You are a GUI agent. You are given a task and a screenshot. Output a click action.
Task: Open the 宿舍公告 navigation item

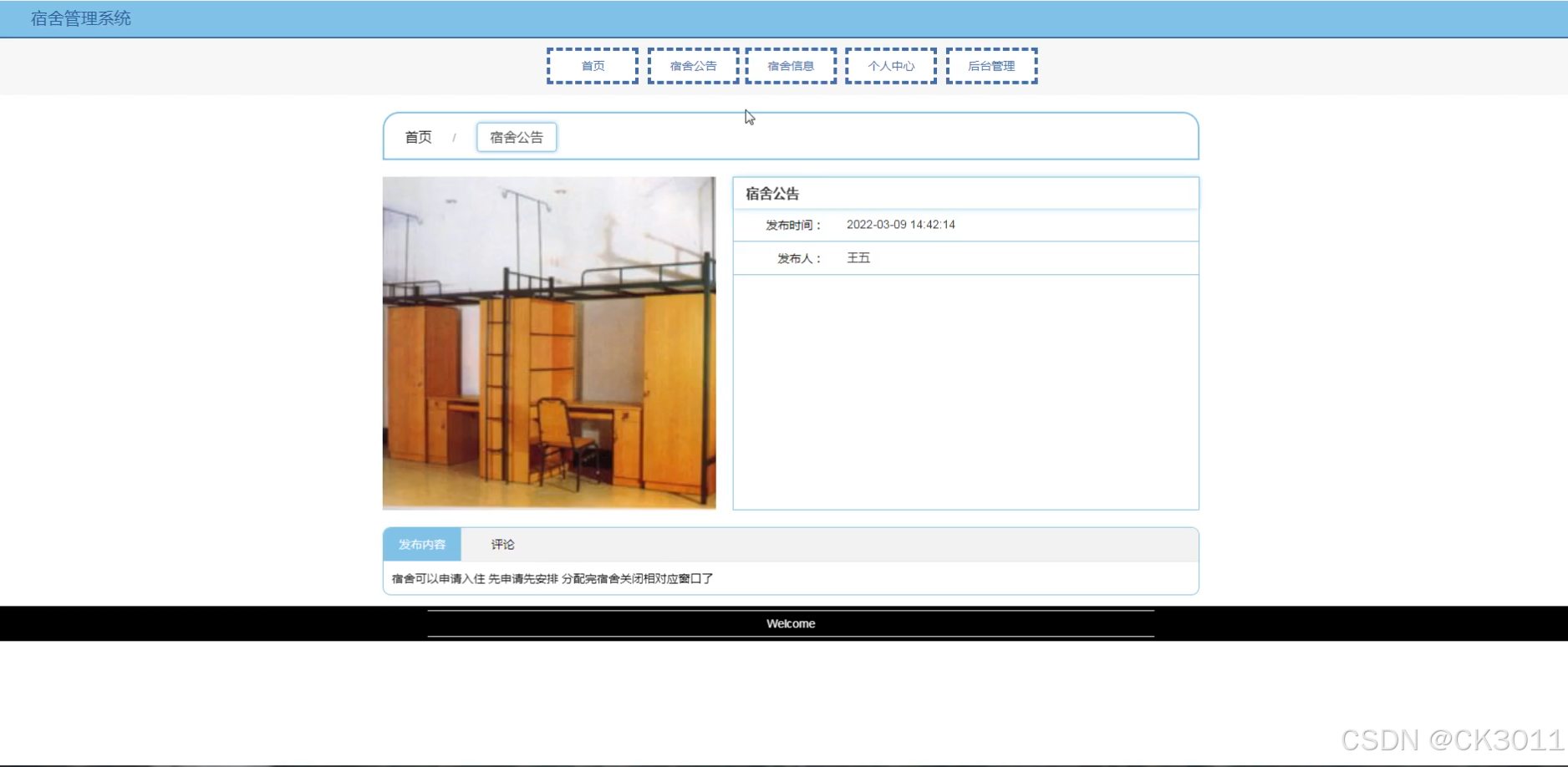pos(692,65)
